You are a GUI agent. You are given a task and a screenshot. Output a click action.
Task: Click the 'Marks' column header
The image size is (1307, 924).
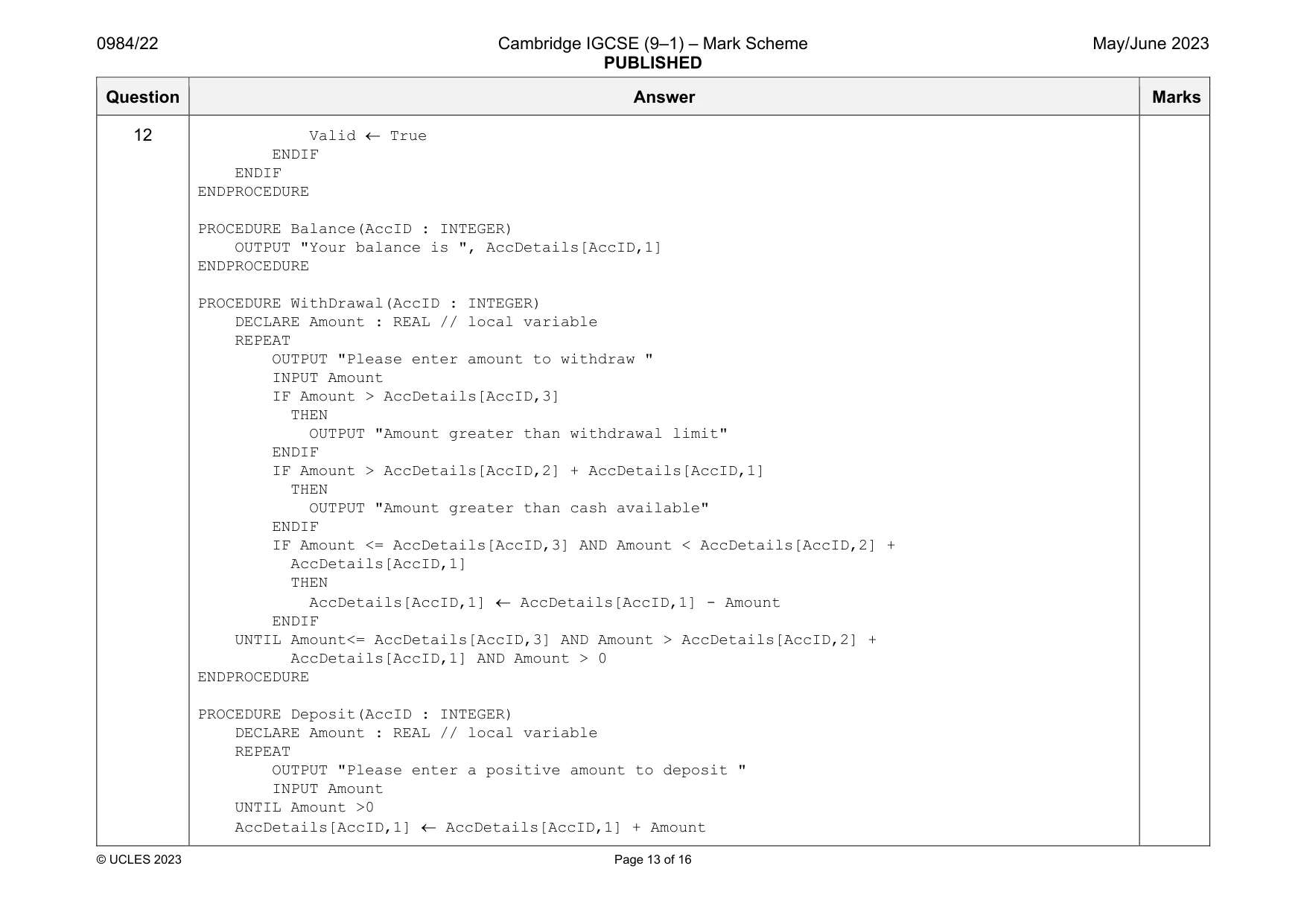pos(1176,97)
